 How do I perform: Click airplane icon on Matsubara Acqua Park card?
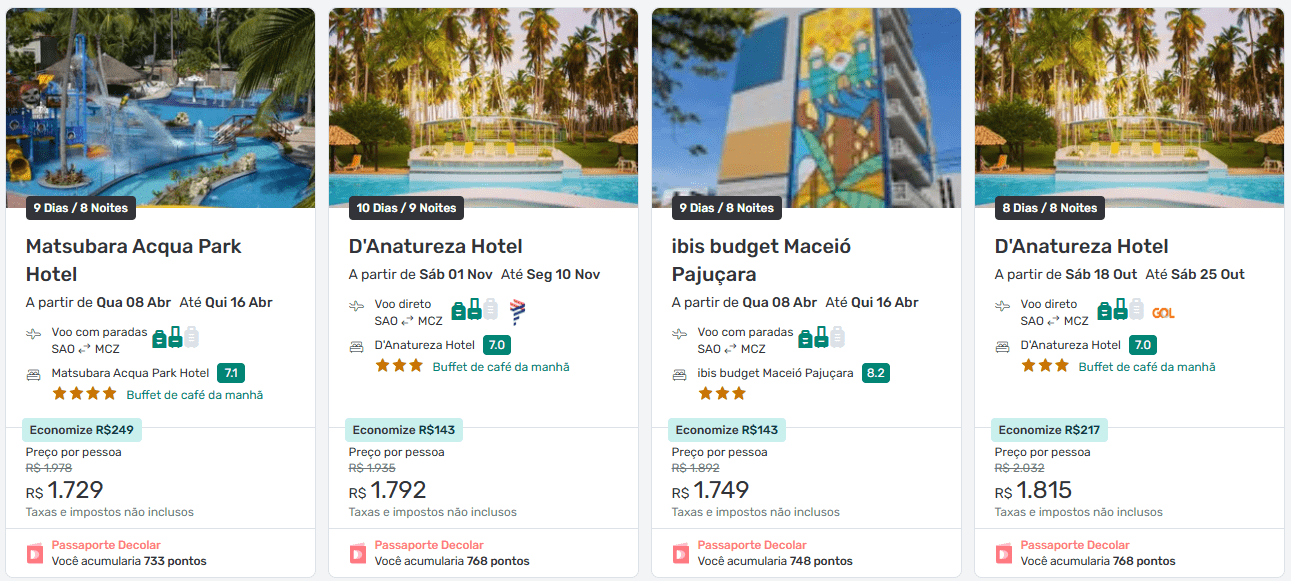[35, 333]
